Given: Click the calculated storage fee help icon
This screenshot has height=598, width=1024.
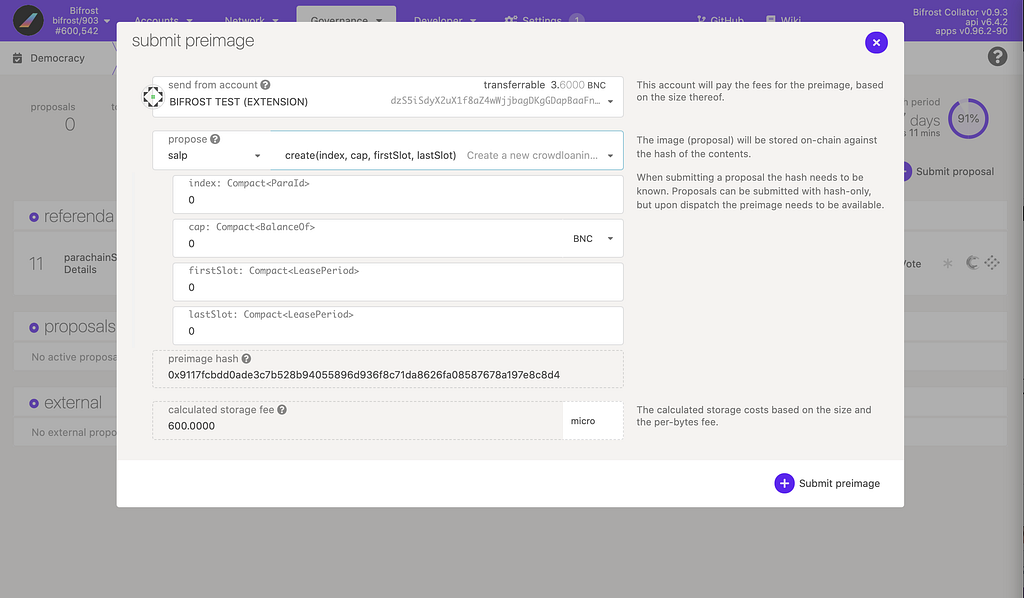Looking at the screenshot, I should (x=282, y=410).
